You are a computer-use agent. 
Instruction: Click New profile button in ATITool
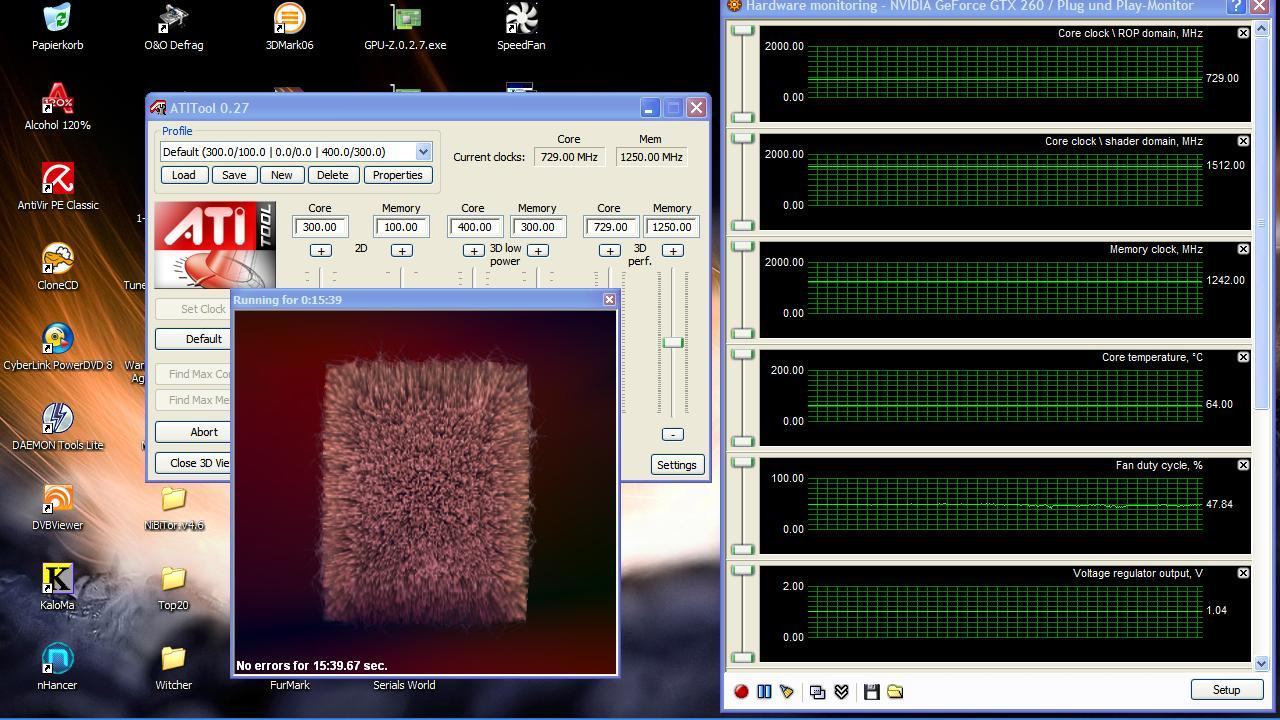click(x=281, y=175)
